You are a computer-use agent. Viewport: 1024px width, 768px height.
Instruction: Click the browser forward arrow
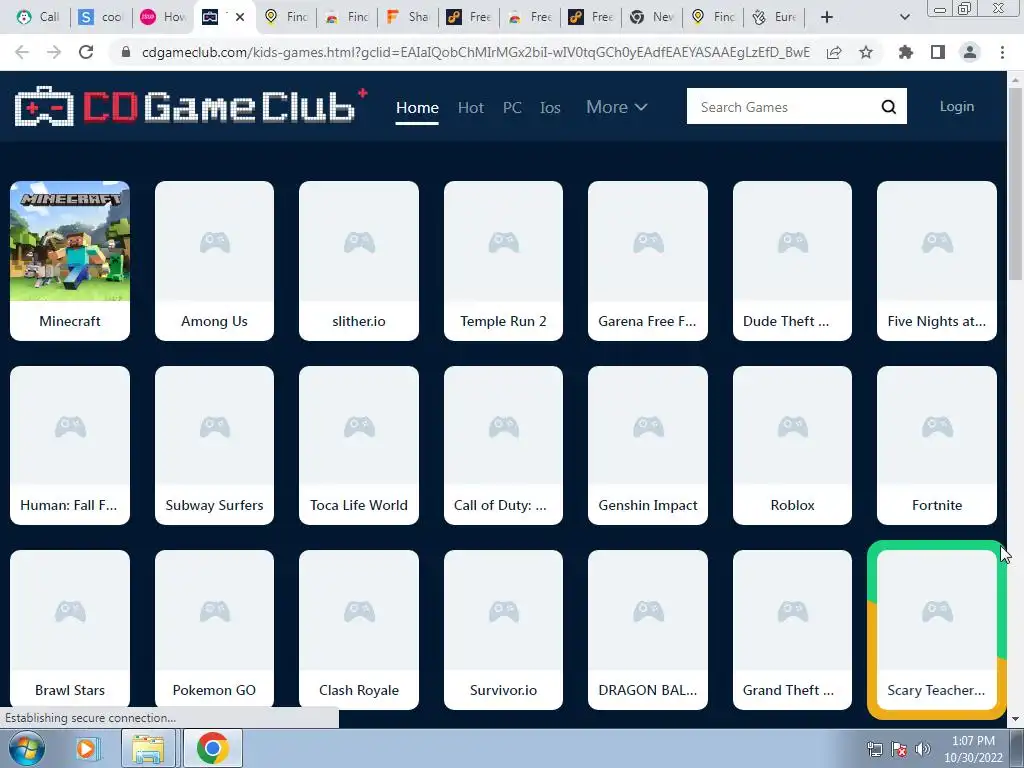click(54, 52)
